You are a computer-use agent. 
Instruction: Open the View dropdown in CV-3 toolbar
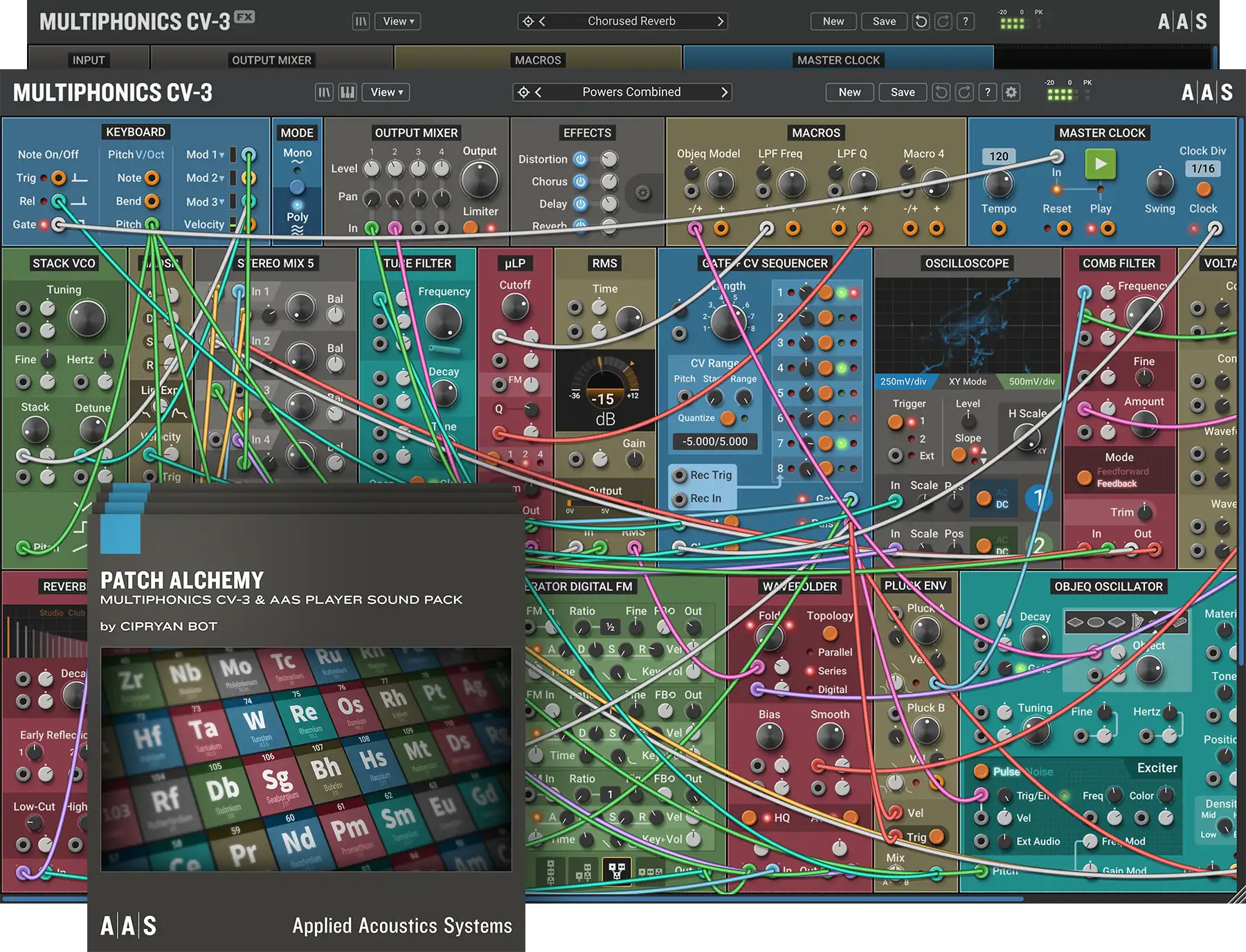(386, 92)
